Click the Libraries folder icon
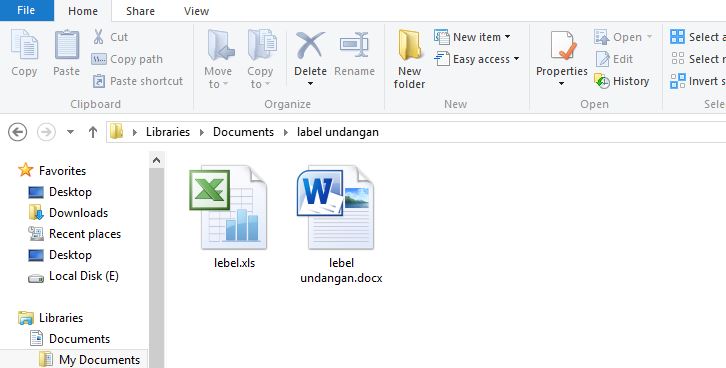Image resolution: width=726 pixels, height=368 pixels. point(25,318)
